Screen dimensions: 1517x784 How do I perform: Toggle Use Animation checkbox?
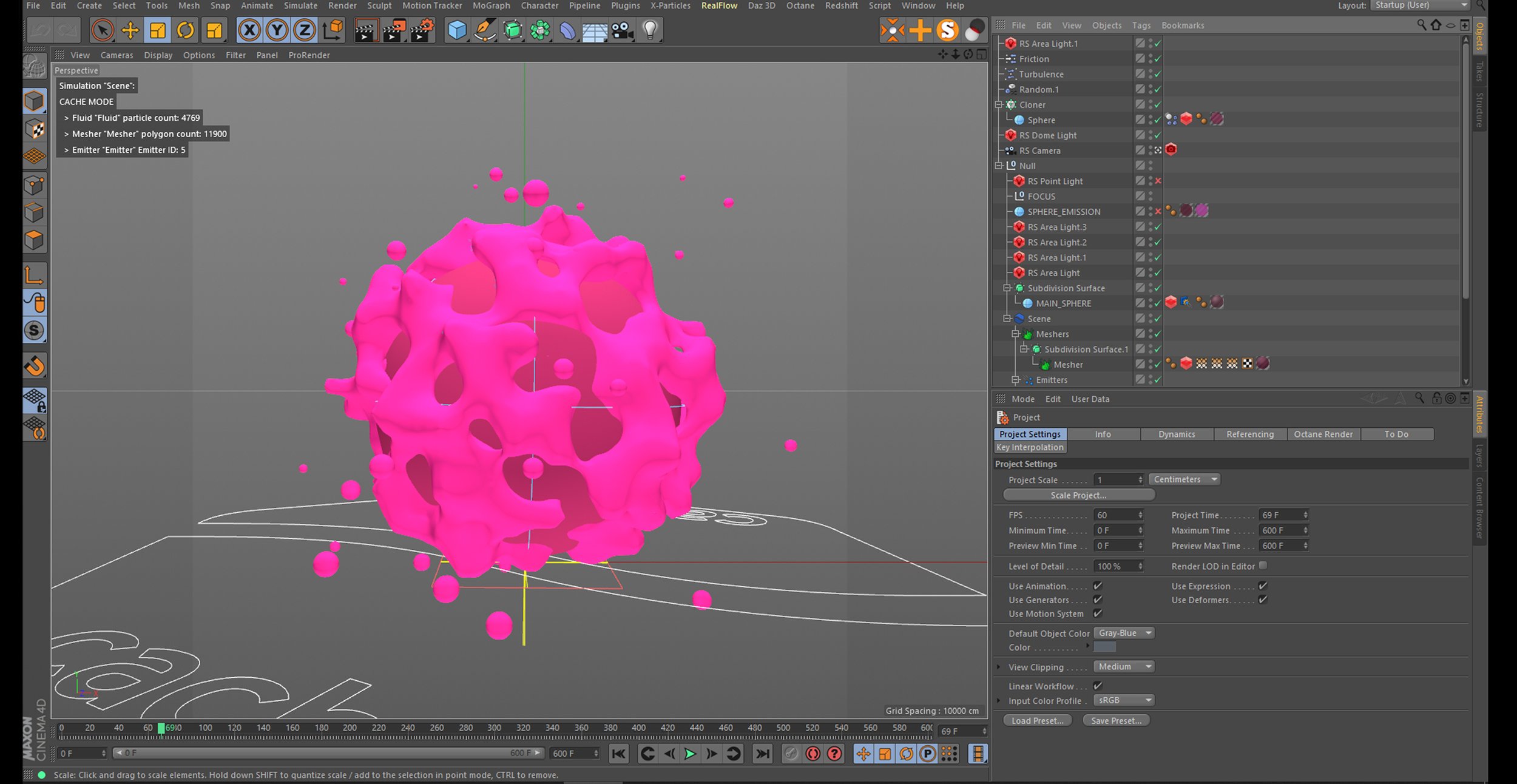pos(1098,586)
